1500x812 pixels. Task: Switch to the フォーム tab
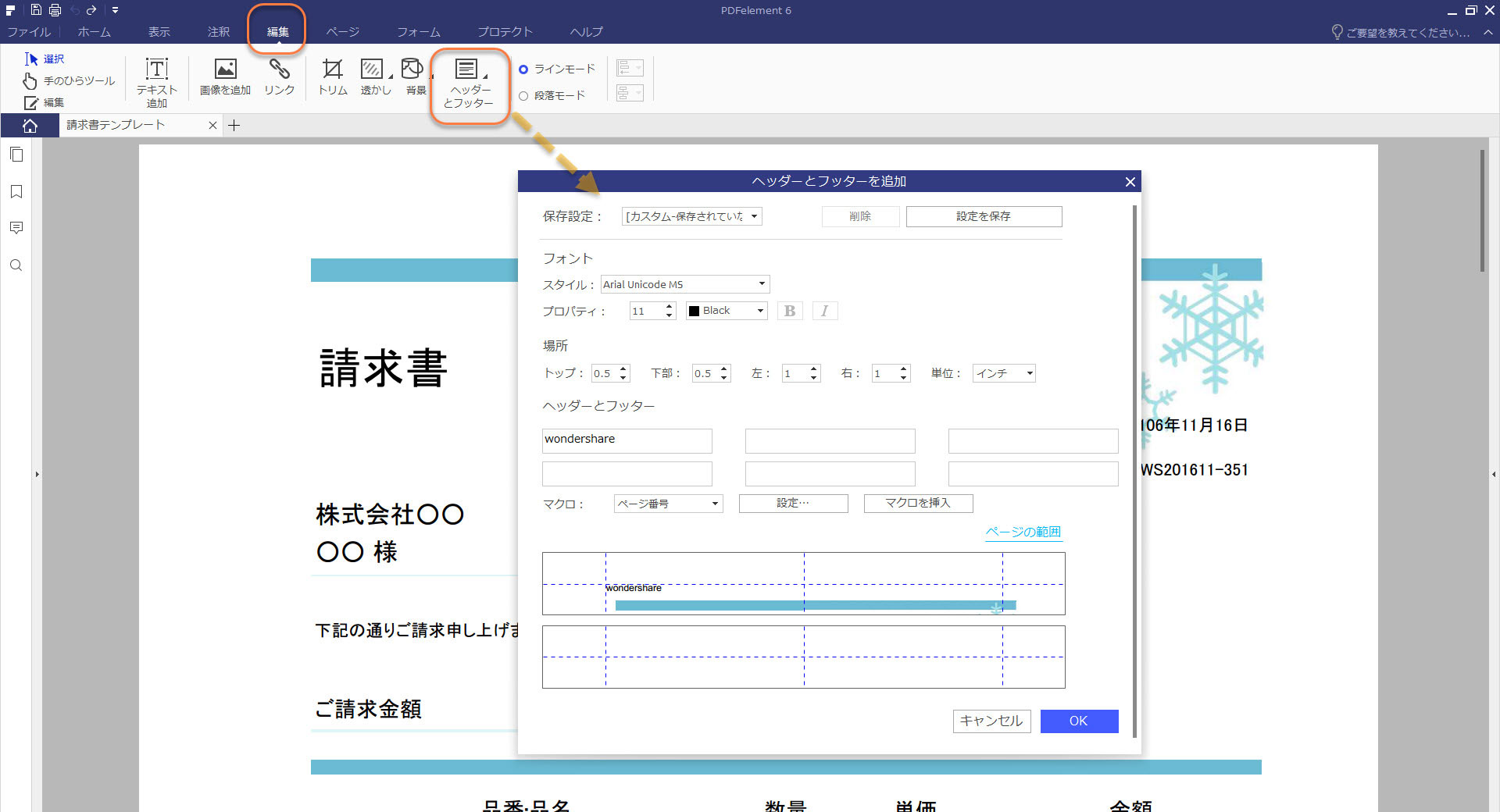pyautogui.click(x=419, y=32)
